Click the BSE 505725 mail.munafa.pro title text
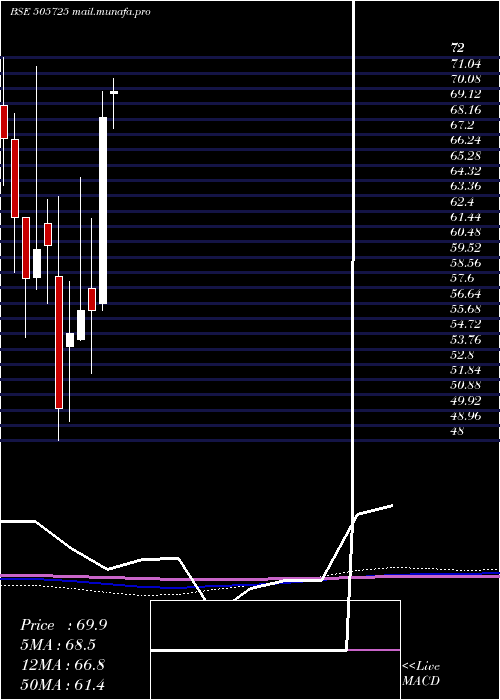The height and width of the screenshot is (700, 500). tap(80, 12)
